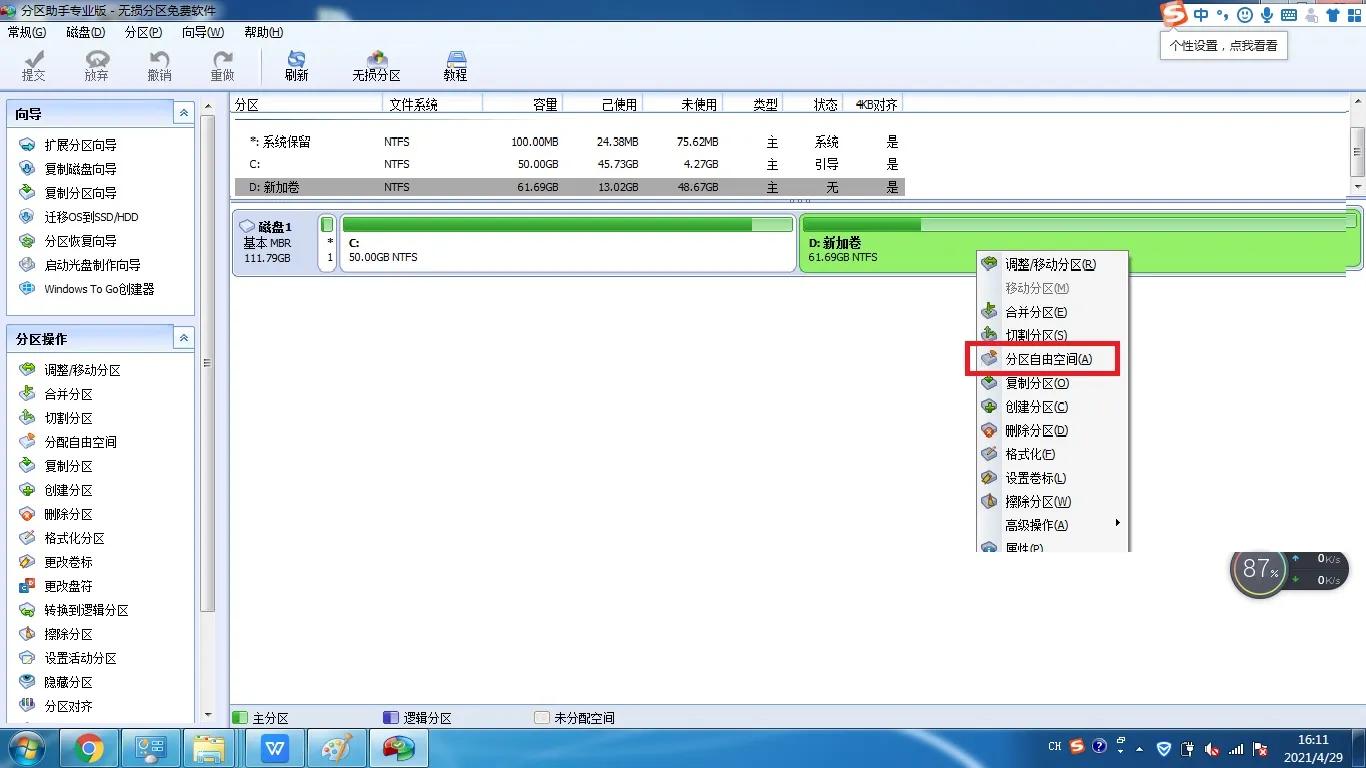
Task: Select the C: 50.00GB NTFS partition block
Action: [x=567, y=242]
